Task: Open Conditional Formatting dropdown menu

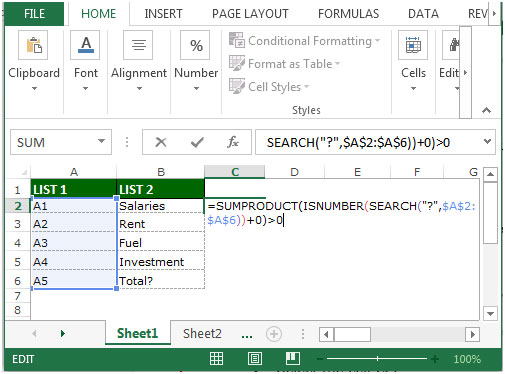Action: (x=377, y=40)
